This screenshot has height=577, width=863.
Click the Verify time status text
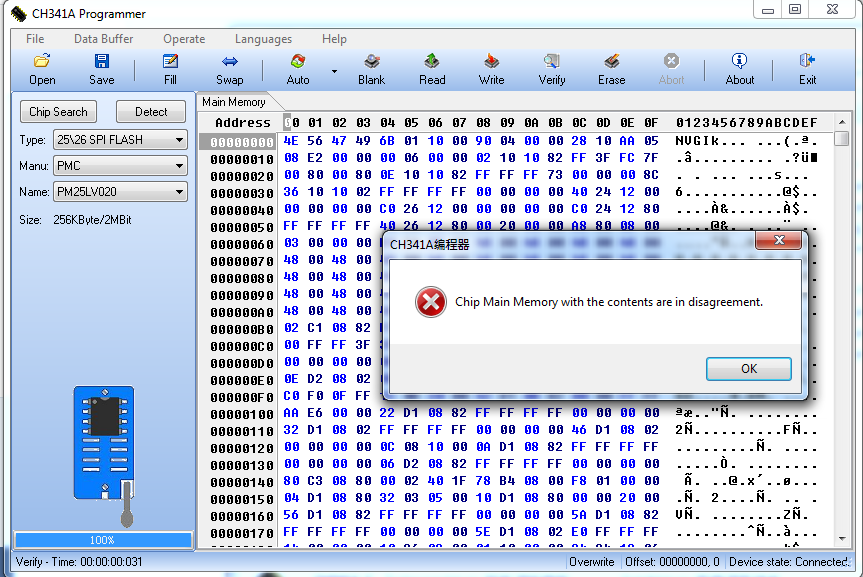click(x=79, y=562)
